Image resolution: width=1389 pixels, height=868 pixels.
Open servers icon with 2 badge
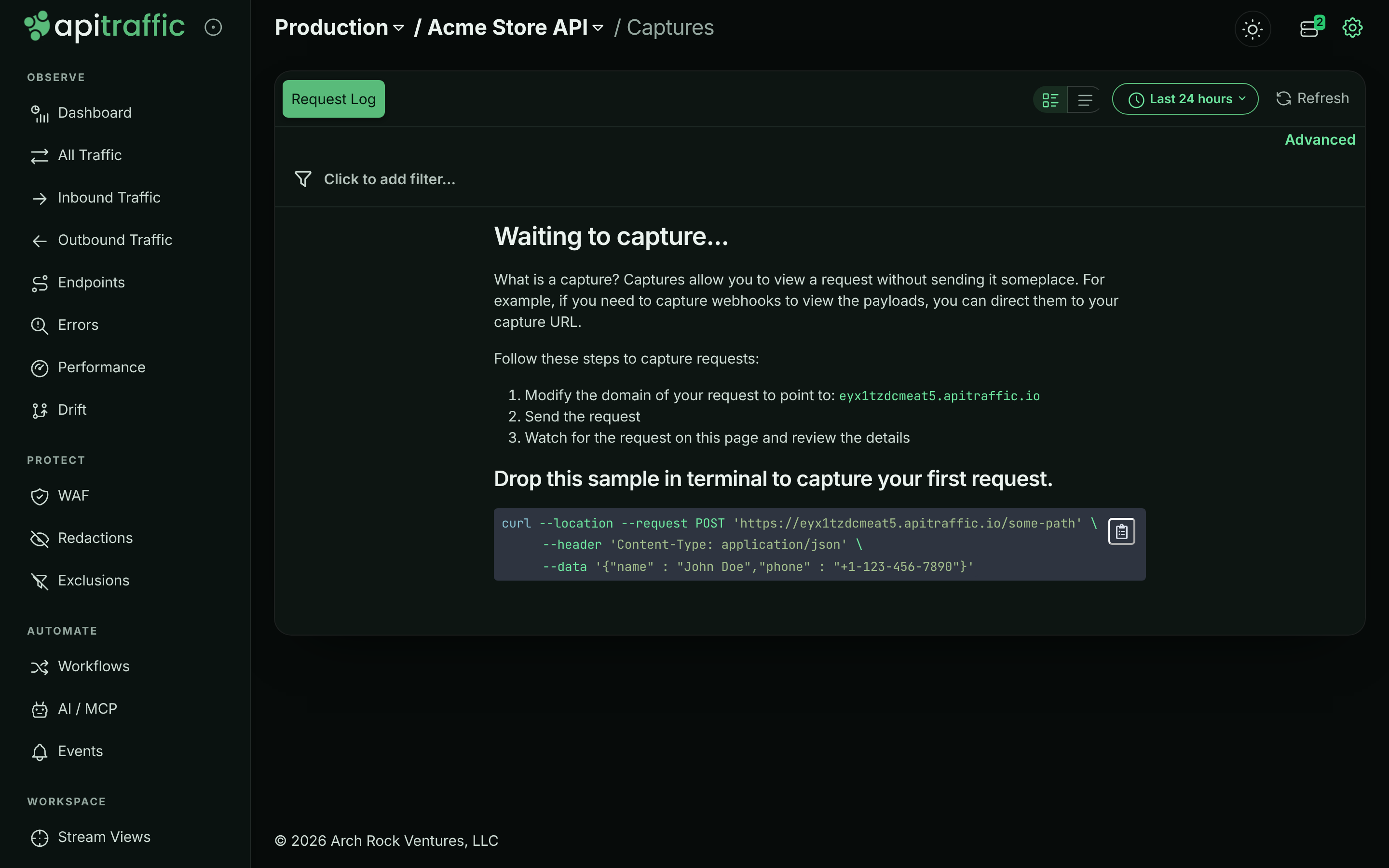(1311, 27)
